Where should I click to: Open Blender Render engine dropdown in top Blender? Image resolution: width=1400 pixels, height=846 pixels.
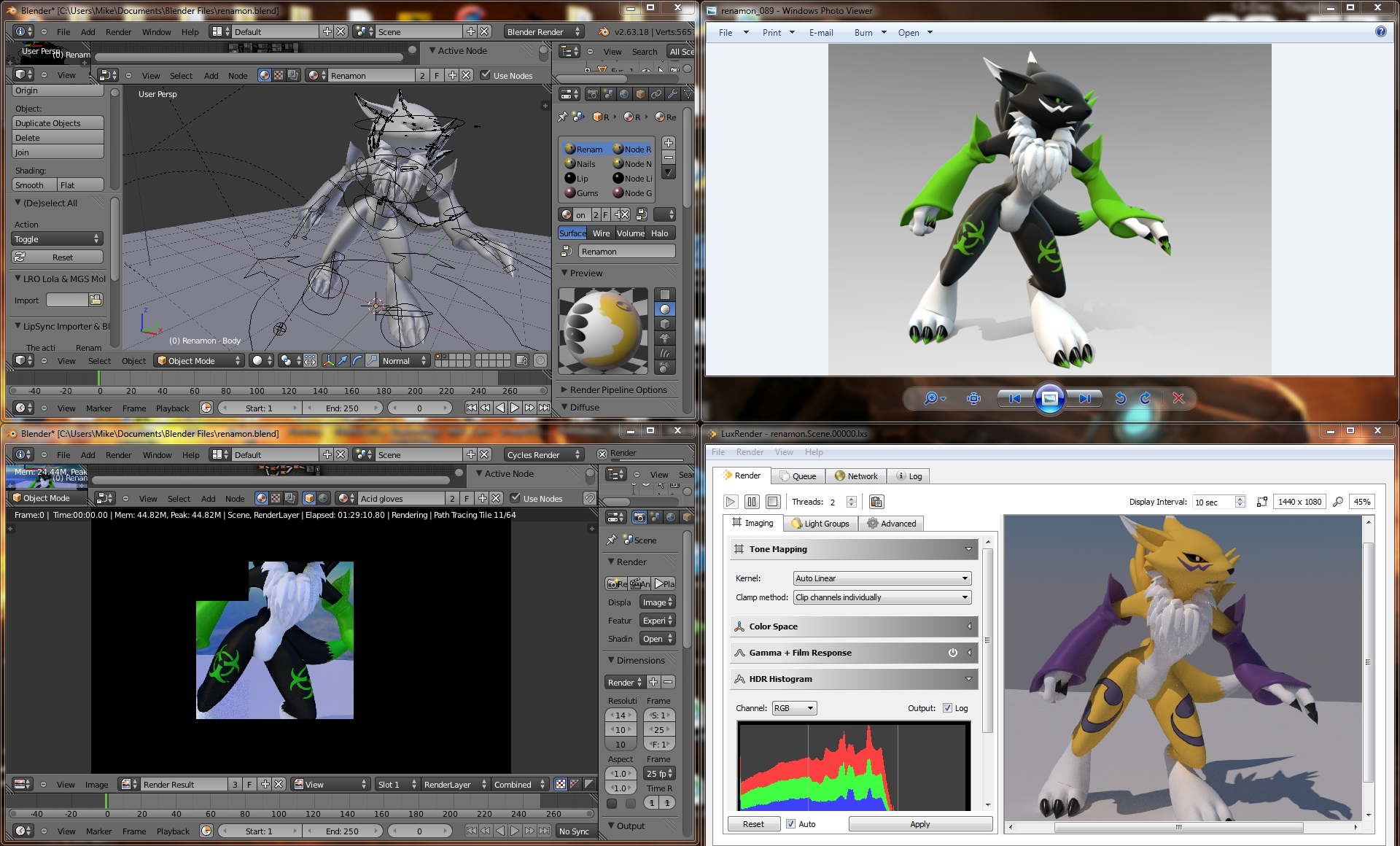pos(543,31)
